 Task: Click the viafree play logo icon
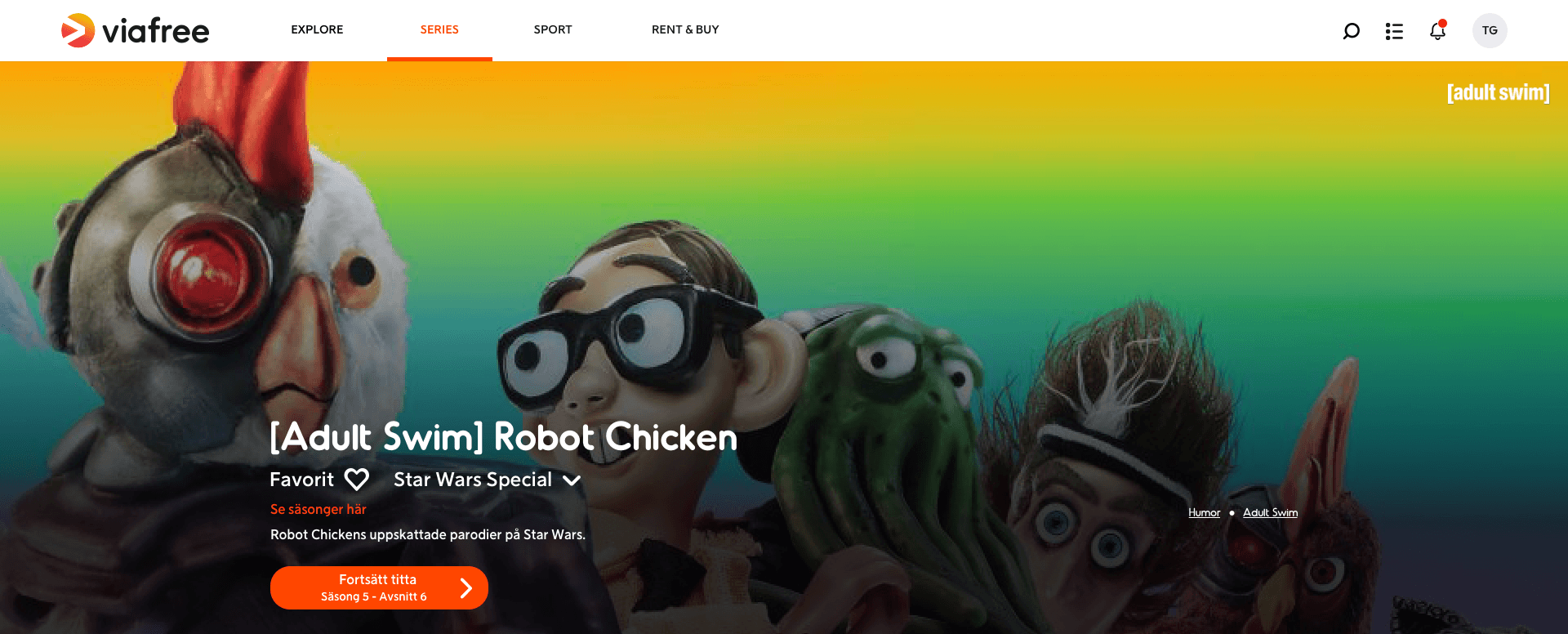(x=78, y=30)
